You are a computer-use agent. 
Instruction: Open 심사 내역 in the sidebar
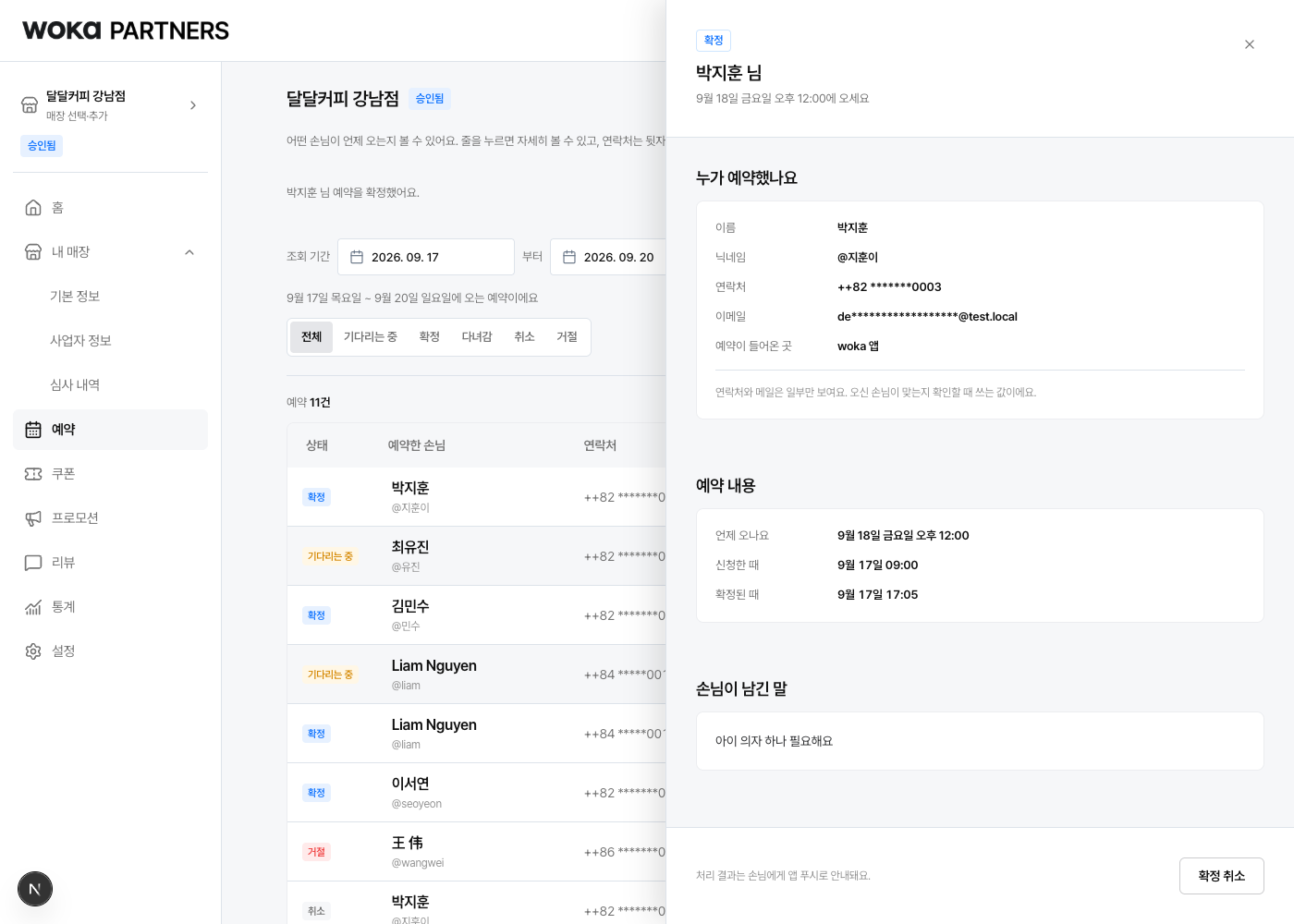point(75,385)
